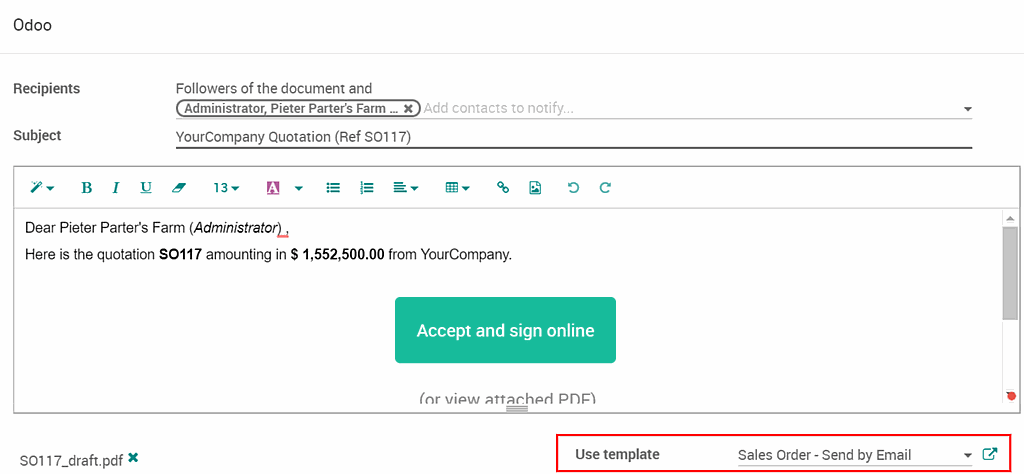This screenshot has height=474, width=1024.
Task: Open the font color picker arrow
Action: coord(298,188)
